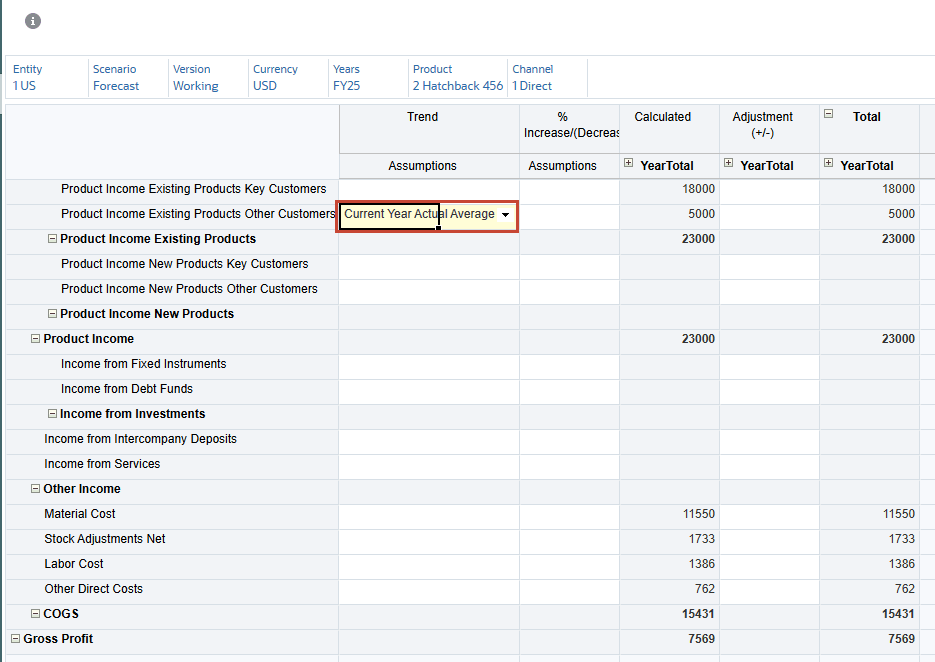Collapse the Gross Profit row
The width and height of the screenshot is (935, 662).
16,639
